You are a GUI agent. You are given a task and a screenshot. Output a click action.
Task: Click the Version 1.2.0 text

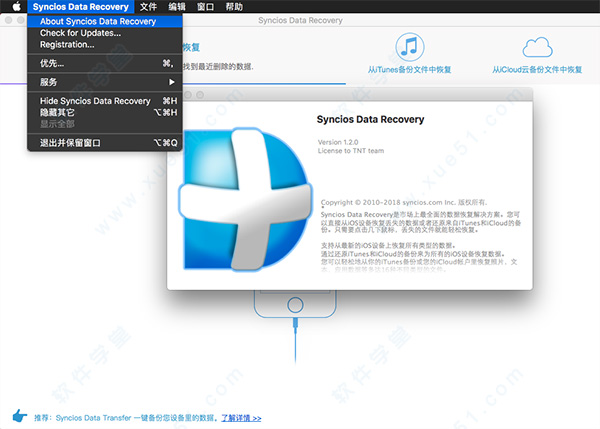[x=338, y=142]
